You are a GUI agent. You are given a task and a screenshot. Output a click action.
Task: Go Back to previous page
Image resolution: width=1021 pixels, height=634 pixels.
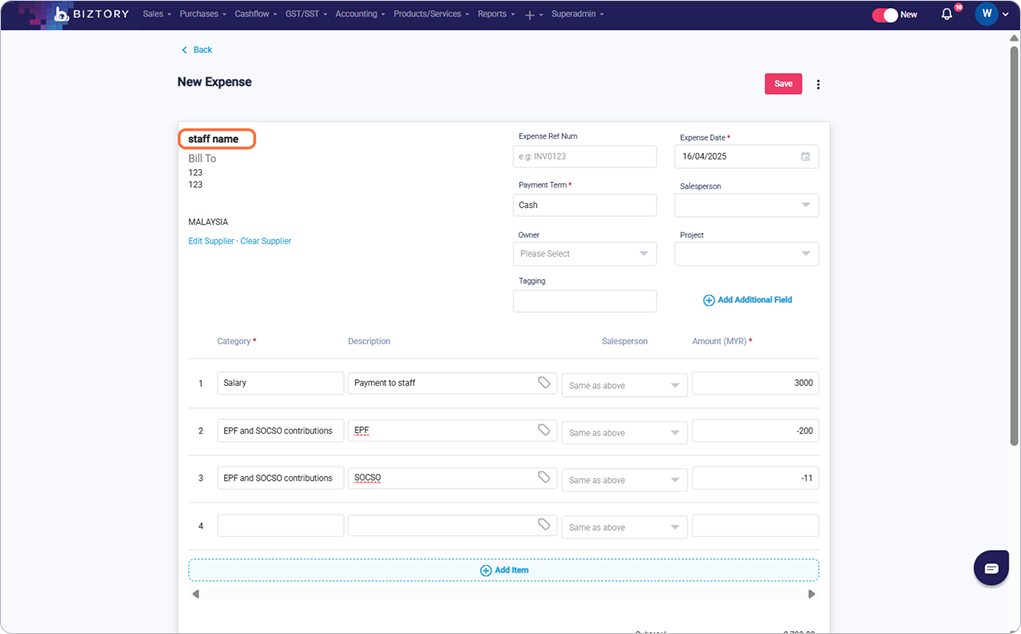[197, 49]
